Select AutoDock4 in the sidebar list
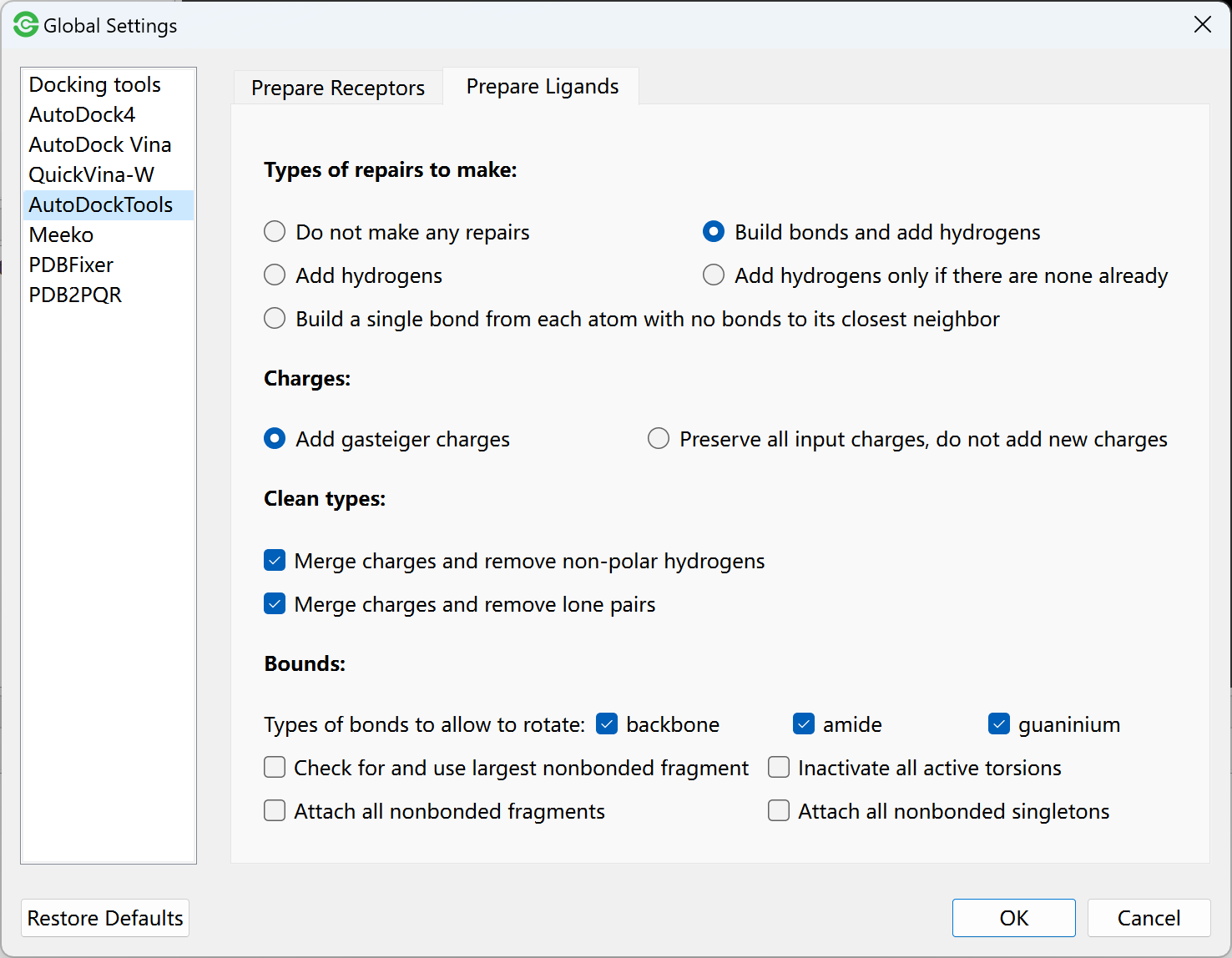This screenshot has height=958, width=1232. pos(109,114)
